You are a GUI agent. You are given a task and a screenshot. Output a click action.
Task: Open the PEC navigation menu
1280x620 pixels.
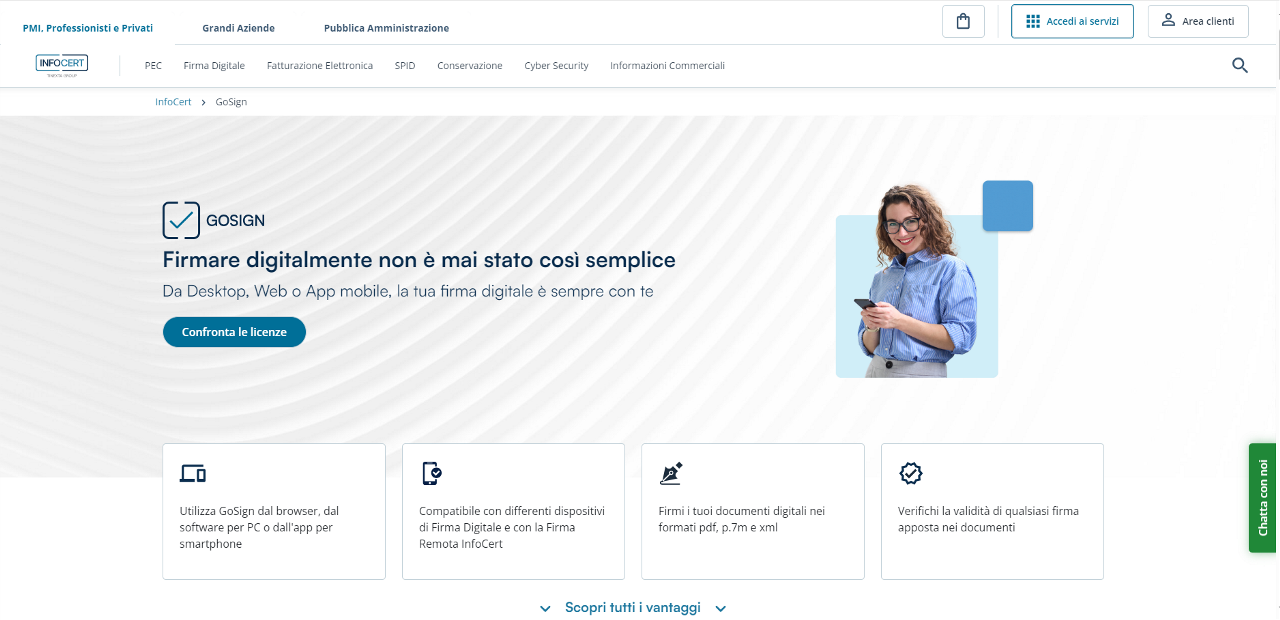click(153, 66)
